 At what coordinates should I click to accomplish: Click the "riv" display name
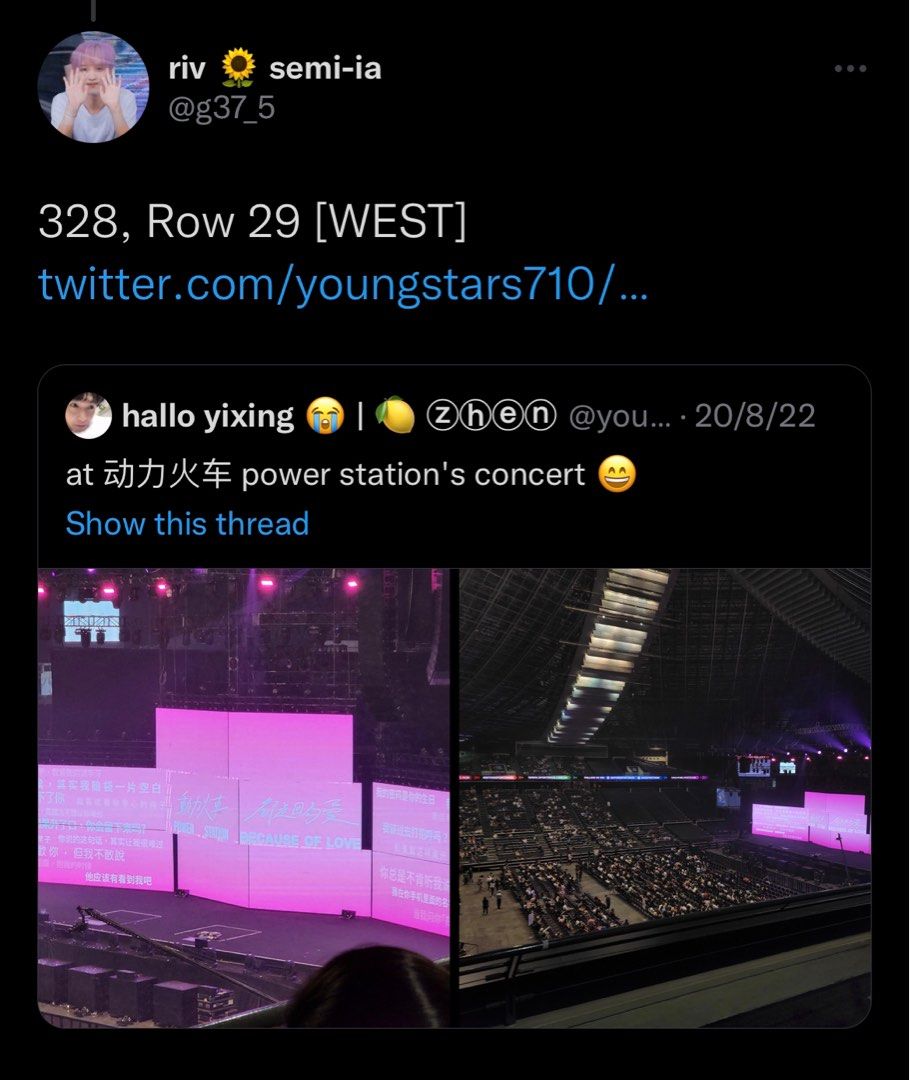tap(187, 68)
